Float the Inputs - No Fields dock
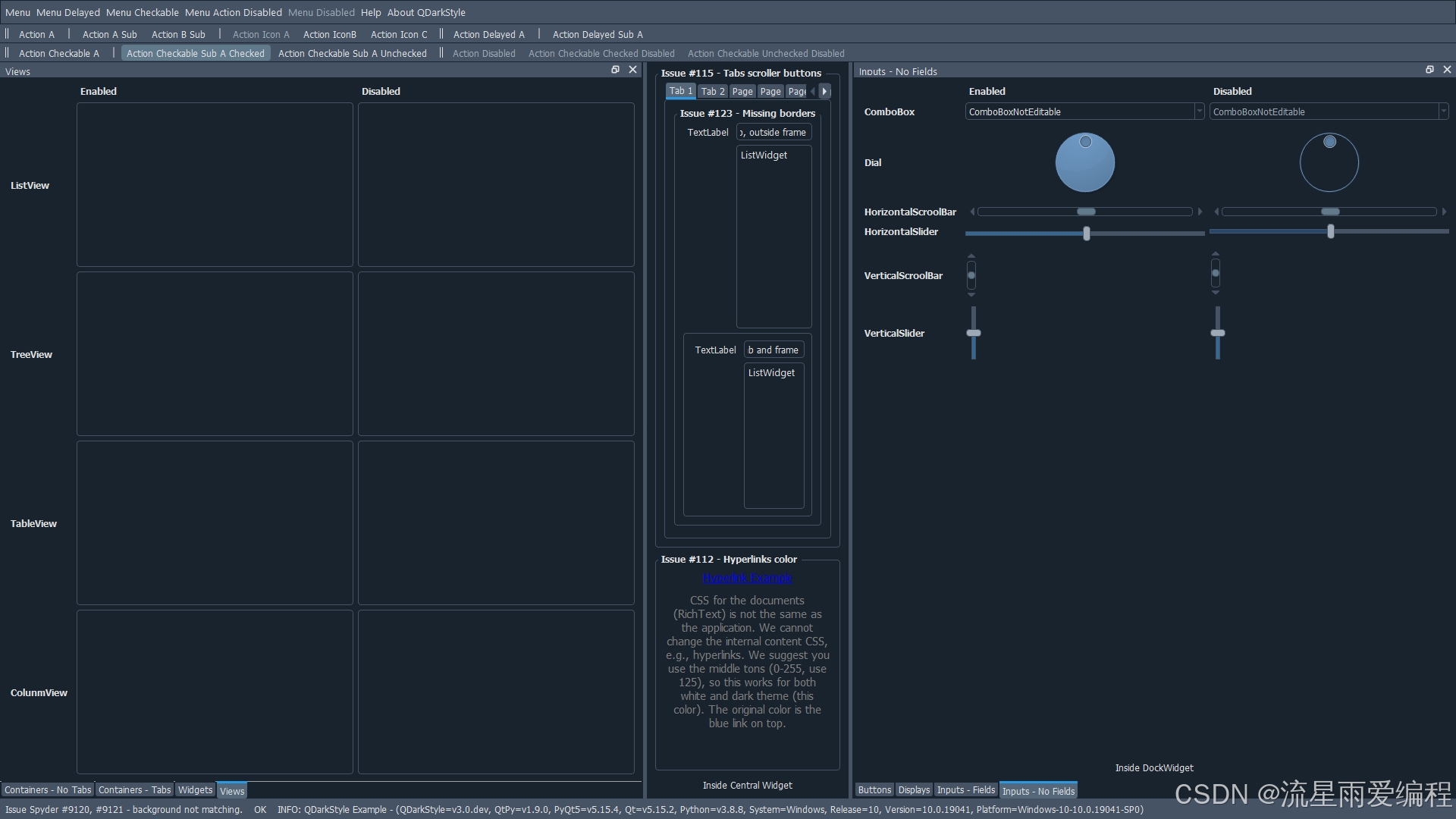The width and height of the screenshot is (1456, 819). pos(1429,70)
